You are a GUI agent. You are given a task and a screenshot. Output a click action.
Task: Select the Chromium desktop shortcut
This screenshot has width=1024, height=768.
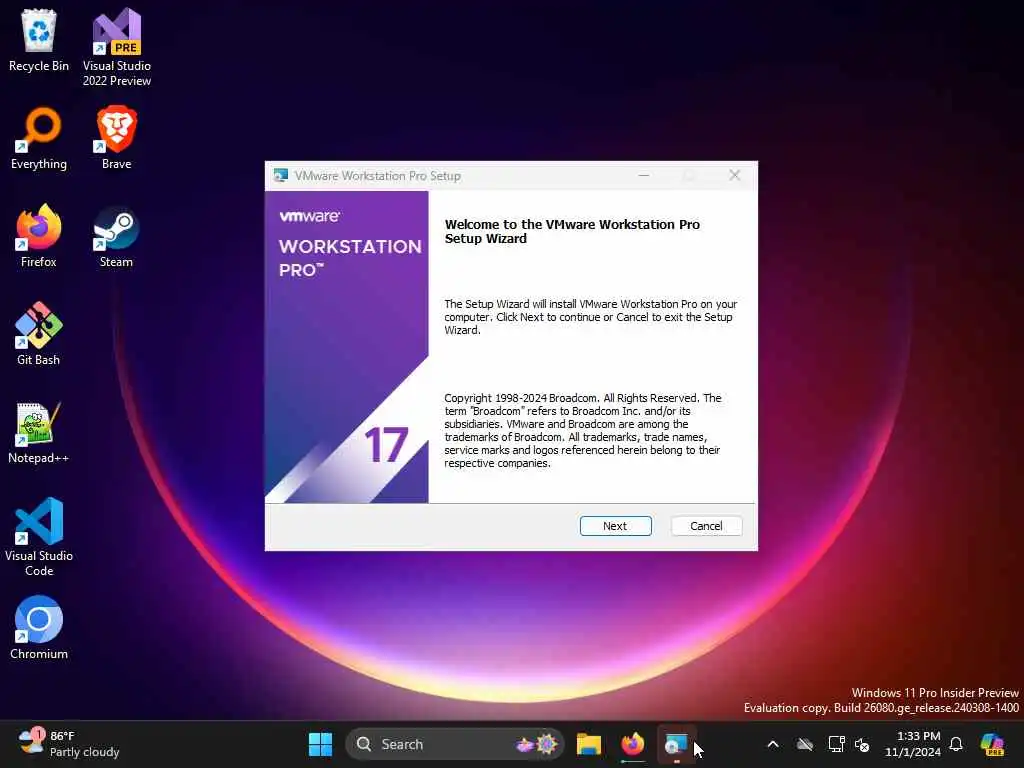pos(39,628)
